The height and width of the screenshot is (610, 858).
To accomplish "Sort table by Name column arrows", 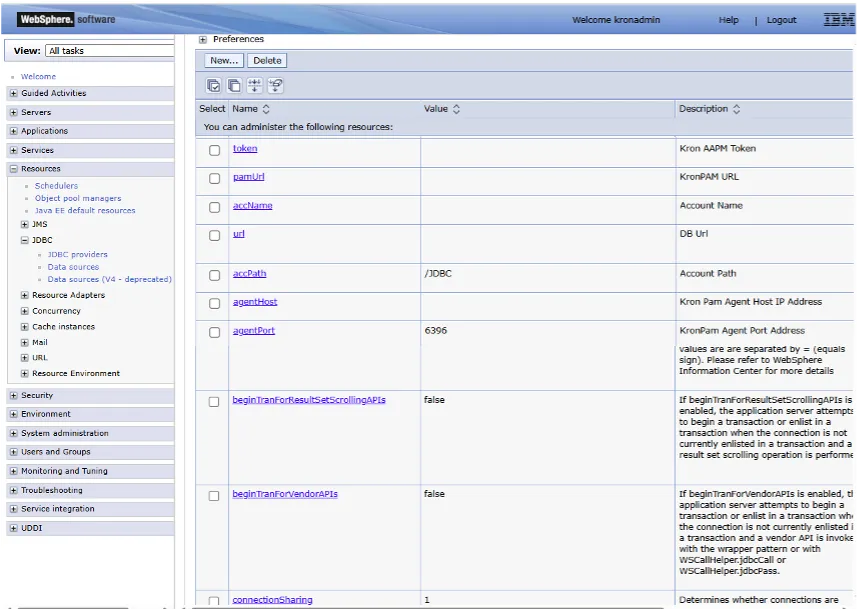I will pos(266,109).
